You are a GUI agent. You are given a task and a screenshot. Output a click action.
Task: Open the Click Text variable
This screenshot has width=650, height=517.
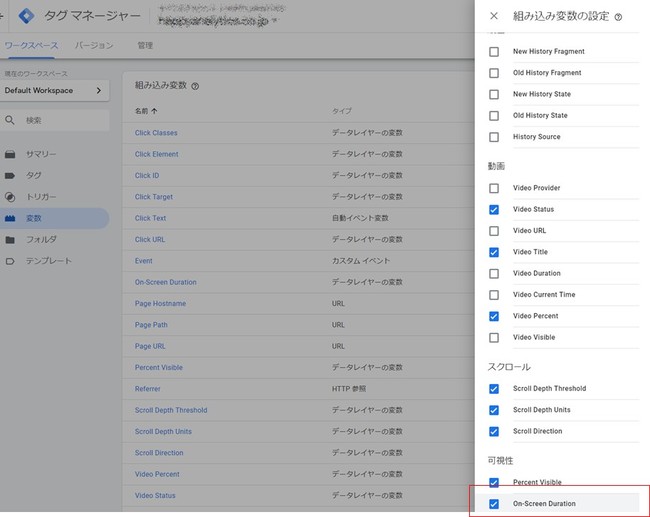pyautogui.click(x=150, y=218)
